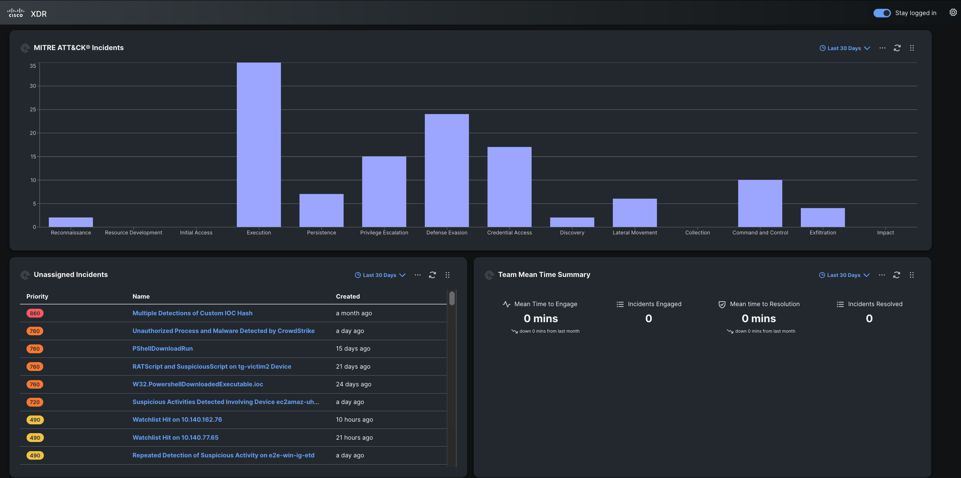The height and width of the screenshot is (478, 961).
Task: Open Unauthorized Process and Malware Detected by CrowdStrike
Action: pos(224,331)
